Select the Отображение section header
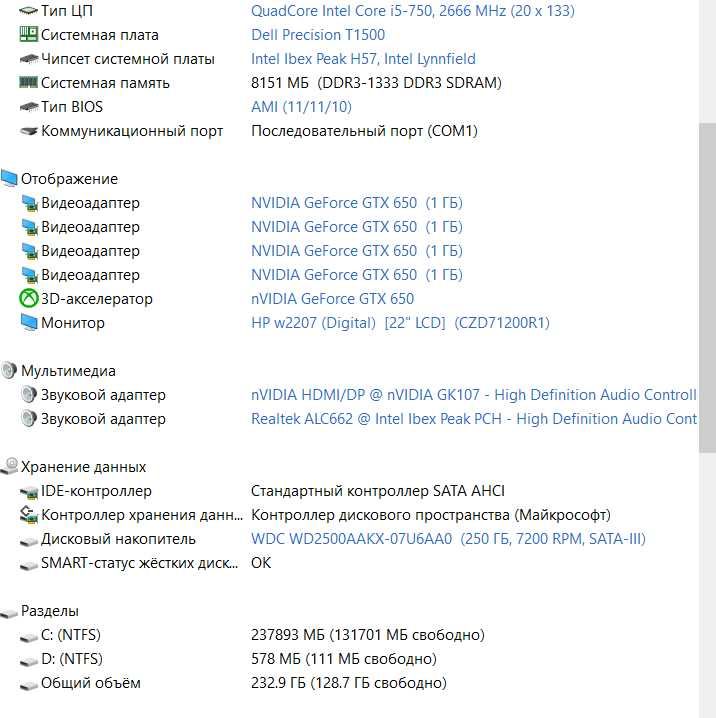The height and width of the screenshot is (718, 716). tap(69, 179)
